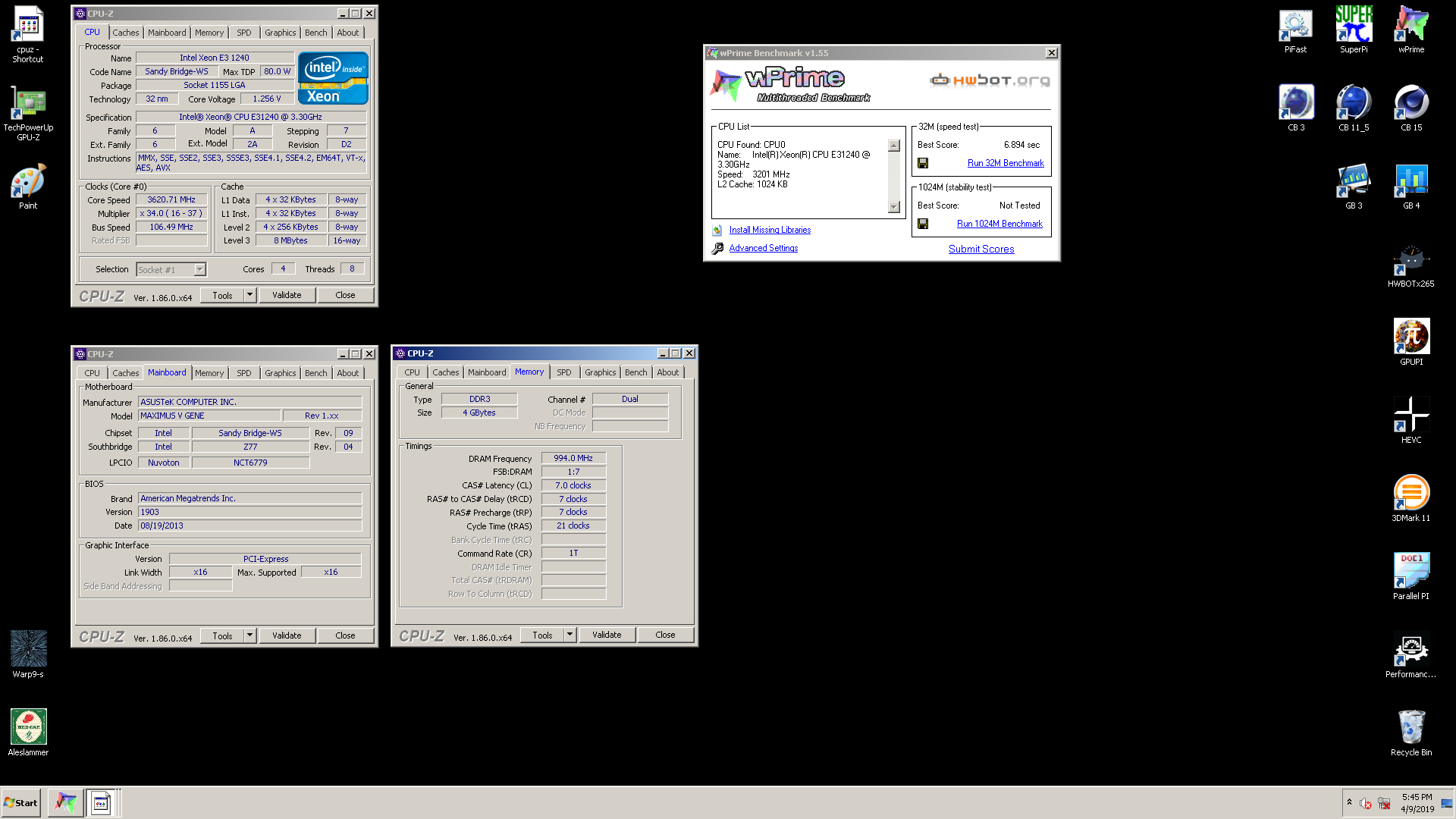Open the GB 3 Geekbench icon
This screenshot has width=1456, height=819.
[1354, 186]
